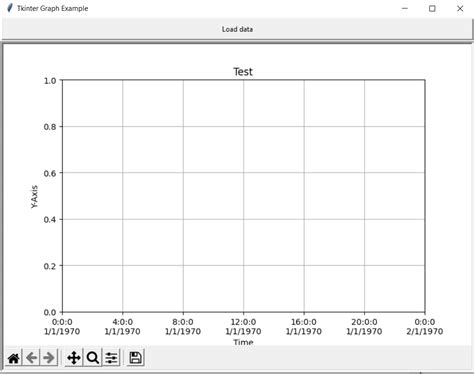Save the figure with floppy icon
The height and width of the screenshot is (374, 474).
click(x=135, y=358)
